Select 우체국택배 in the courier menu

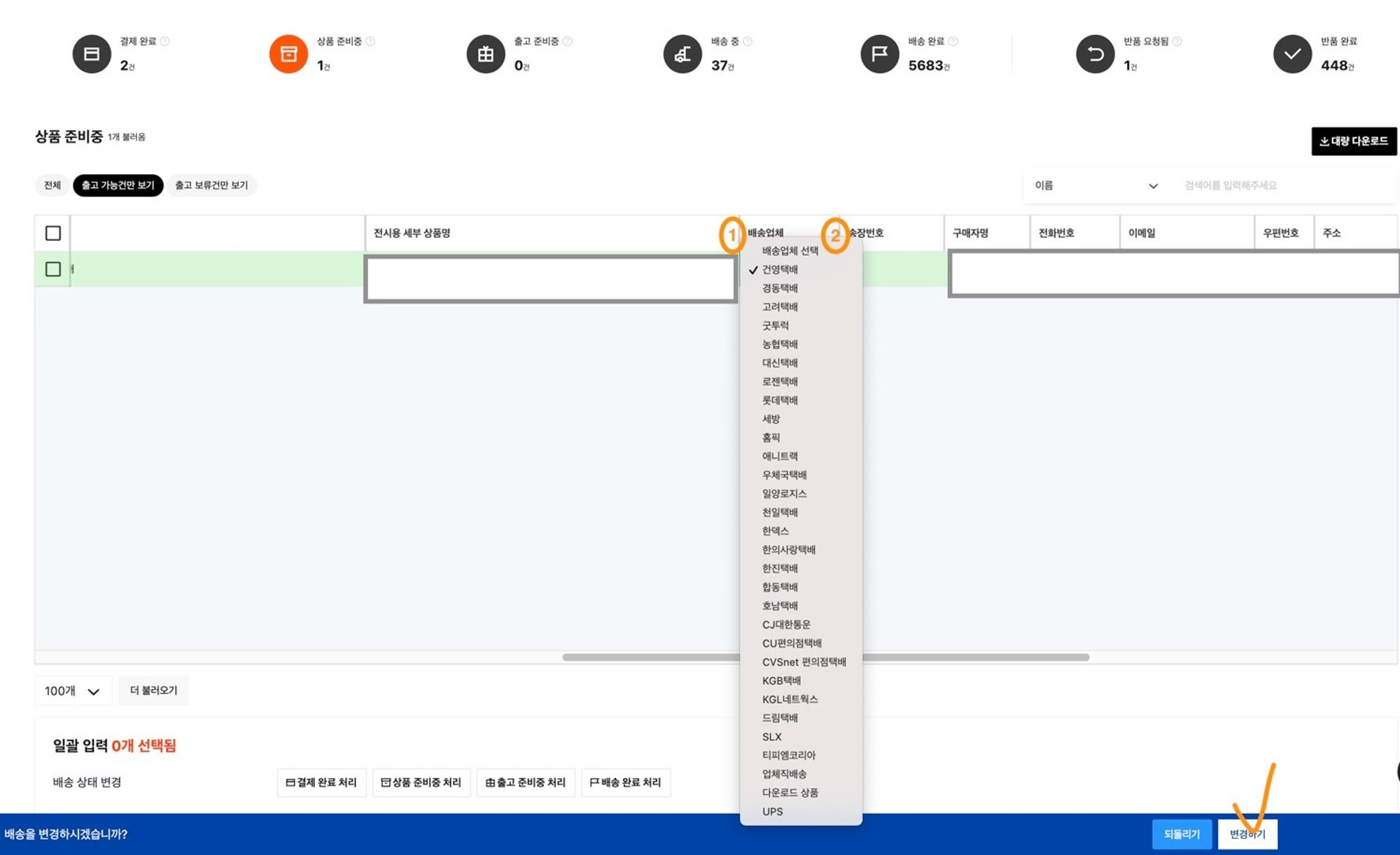(784, 475)
